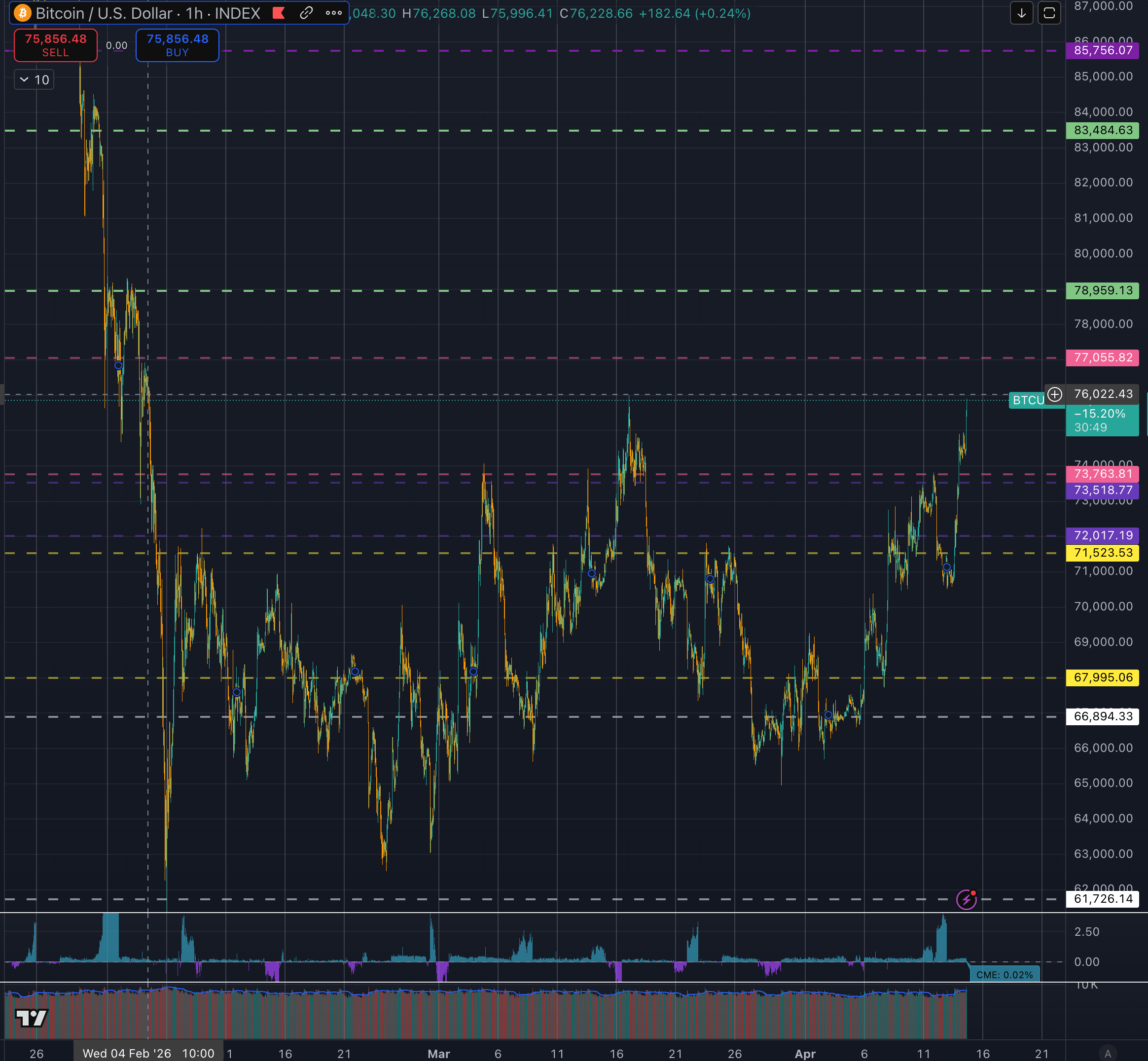1148x1061 pixels.
Task: Open the three-dot more options menu
Action: pos(333,13)
